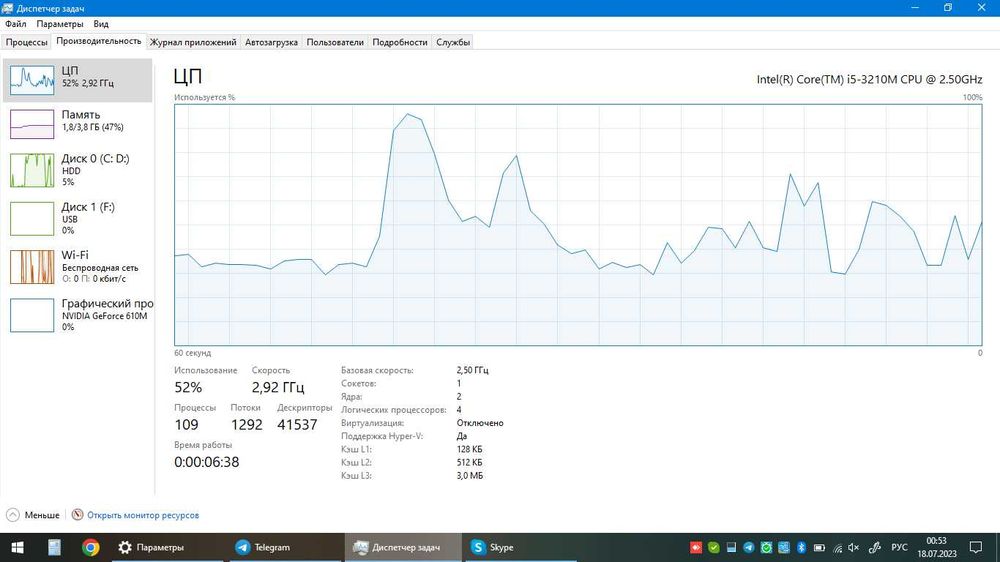The height and width of the screenshot is (562, 1000).
Task: Select Диск 1 (F:) USB item
Action: click(77, 218)
